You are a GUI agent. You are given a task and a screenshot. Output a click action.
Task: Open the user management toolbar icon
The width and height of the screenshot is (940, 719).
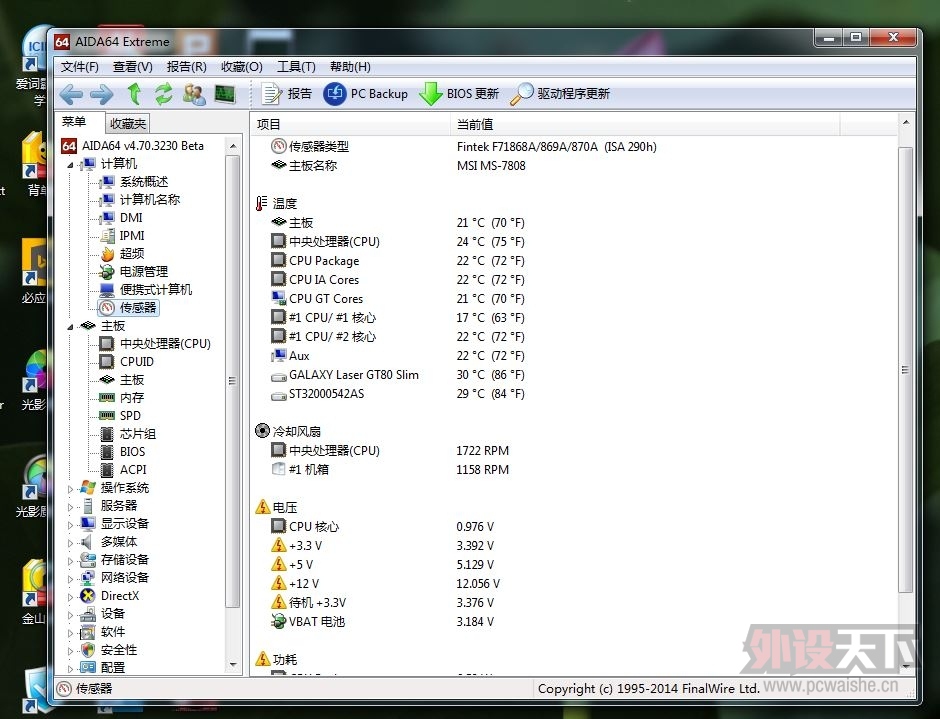click(x=194, y=94)
